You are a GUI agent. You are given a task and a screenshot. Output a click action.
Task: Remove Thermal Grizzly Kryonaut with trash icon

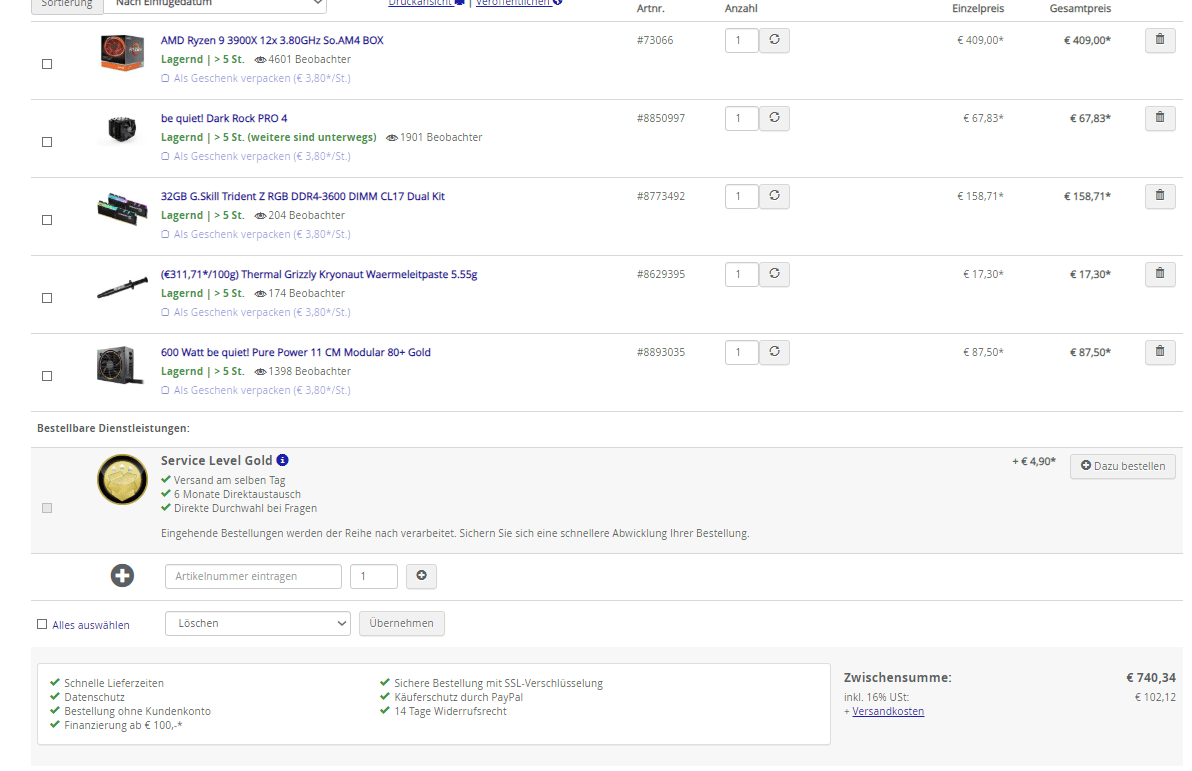[1160, 274]
